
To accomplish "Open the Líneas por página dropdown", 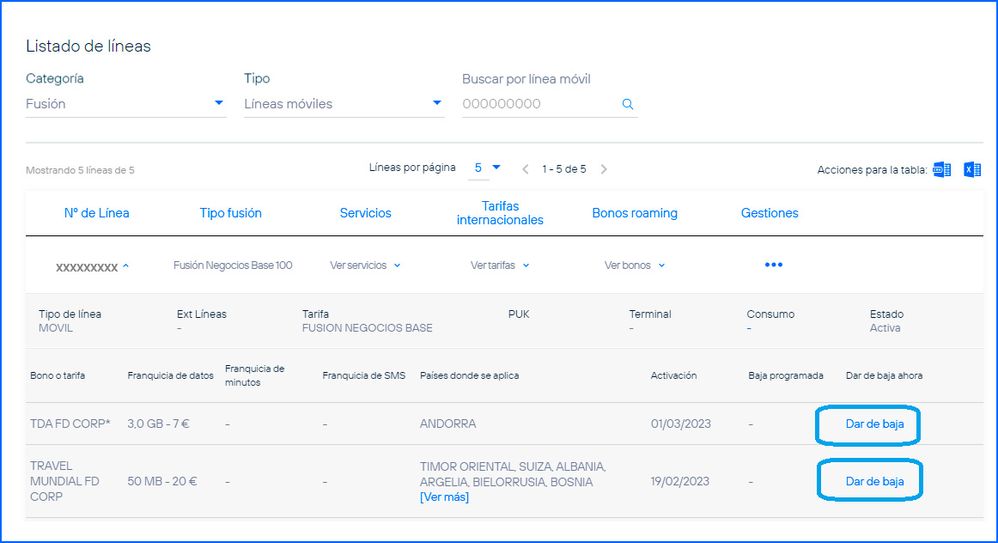I will click(486, 168).
